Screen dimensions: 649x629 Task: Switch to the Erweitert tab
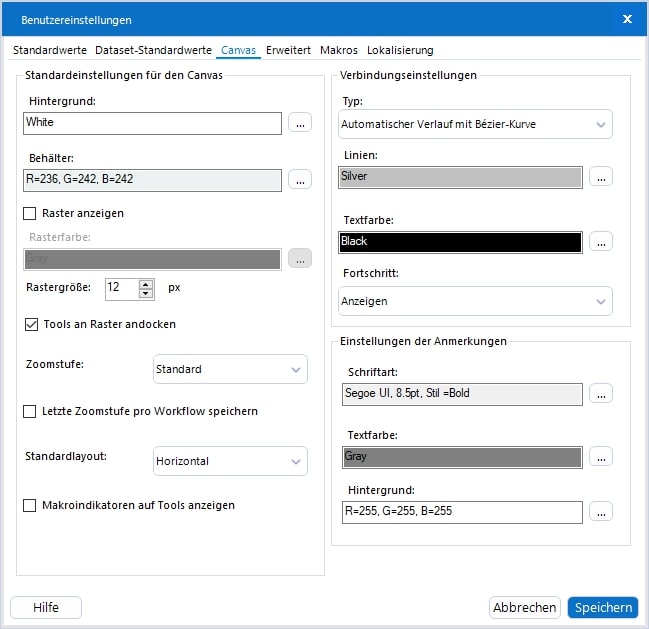tap(288, 50)
